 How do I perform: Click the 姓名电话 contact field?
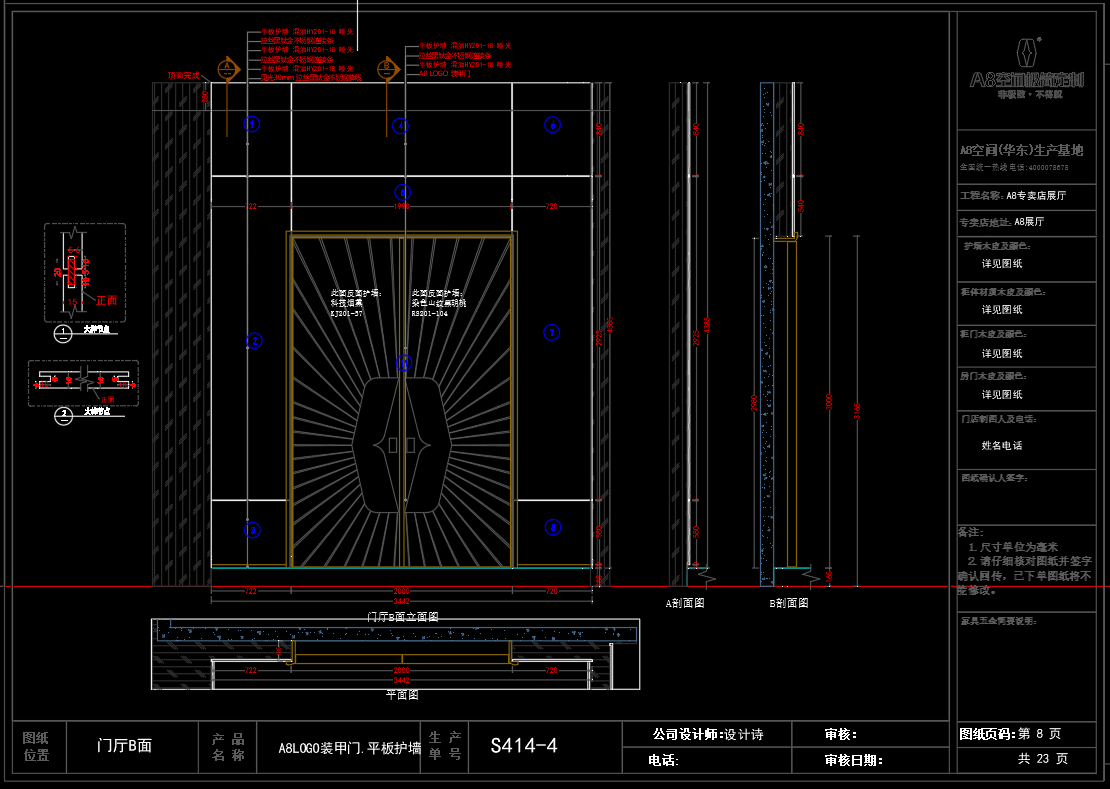[x=1001, y=445]
